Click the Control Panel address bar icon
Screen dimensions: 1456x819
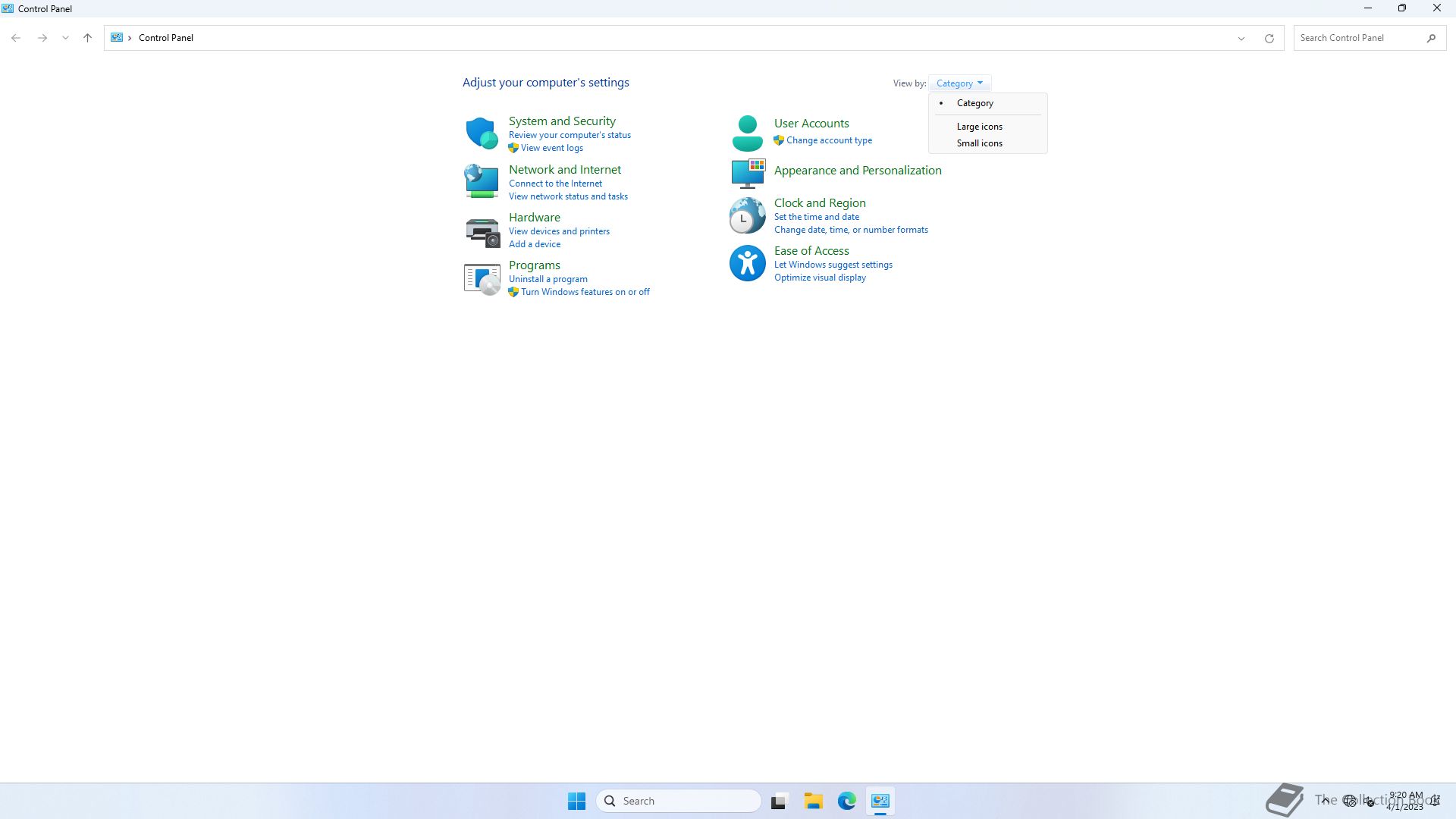click(117, 37)
